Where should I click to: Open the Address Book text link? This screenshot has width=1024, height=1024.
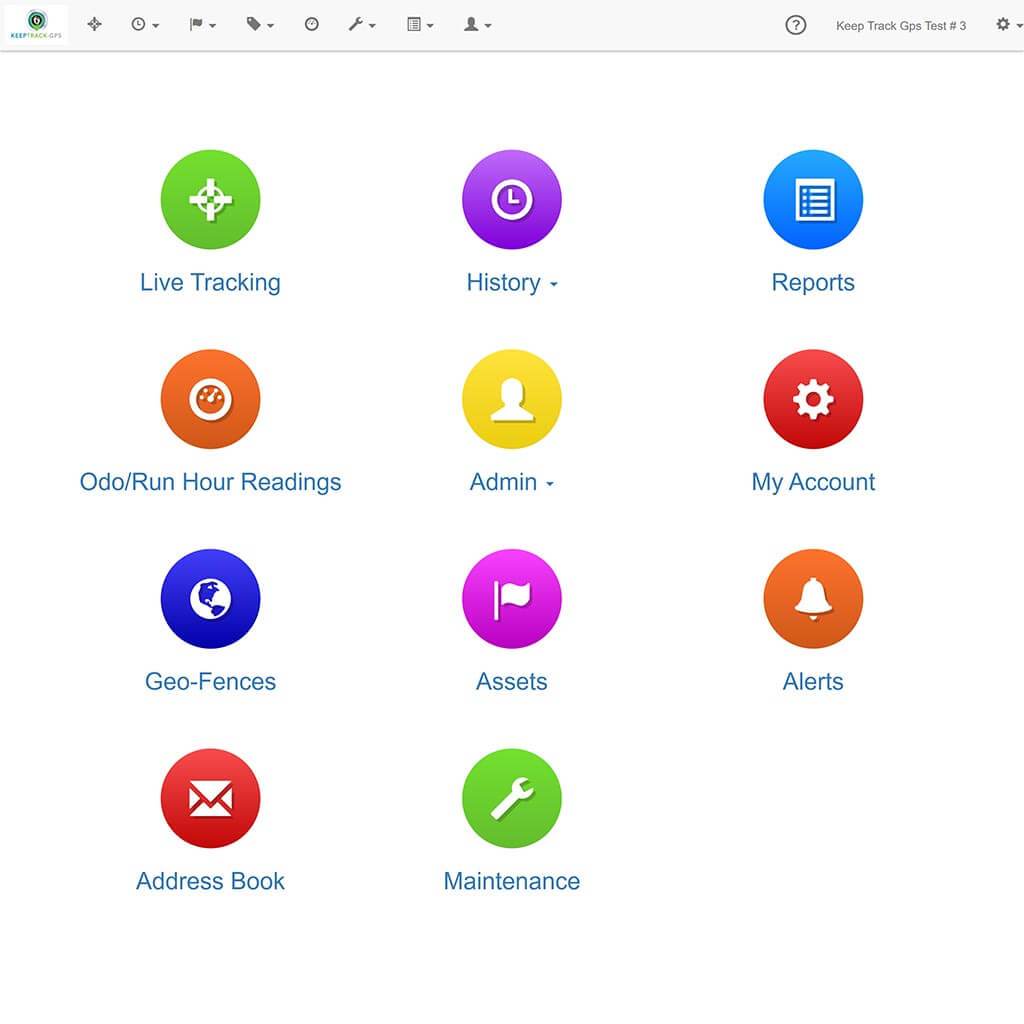(210, 882)
